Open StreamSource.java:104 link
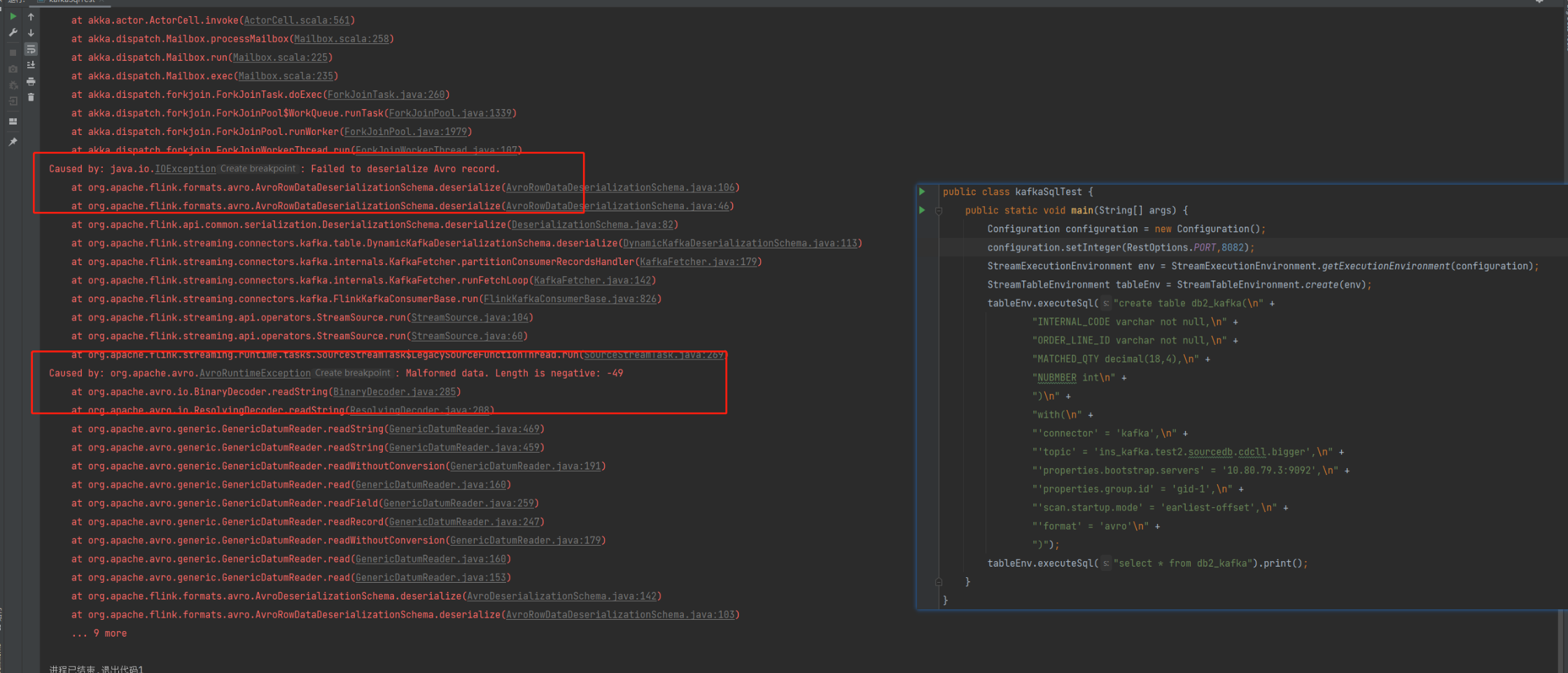 [470, 318]
